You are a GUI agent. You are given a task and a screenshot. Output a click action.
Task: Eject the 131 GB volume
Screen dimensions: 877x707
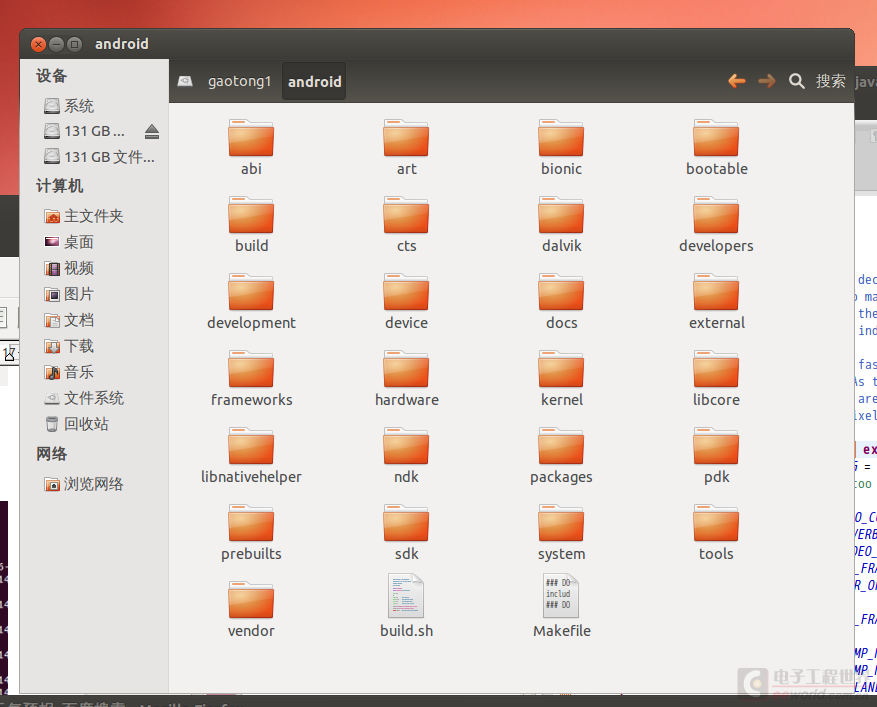click(x=152, y=131)
